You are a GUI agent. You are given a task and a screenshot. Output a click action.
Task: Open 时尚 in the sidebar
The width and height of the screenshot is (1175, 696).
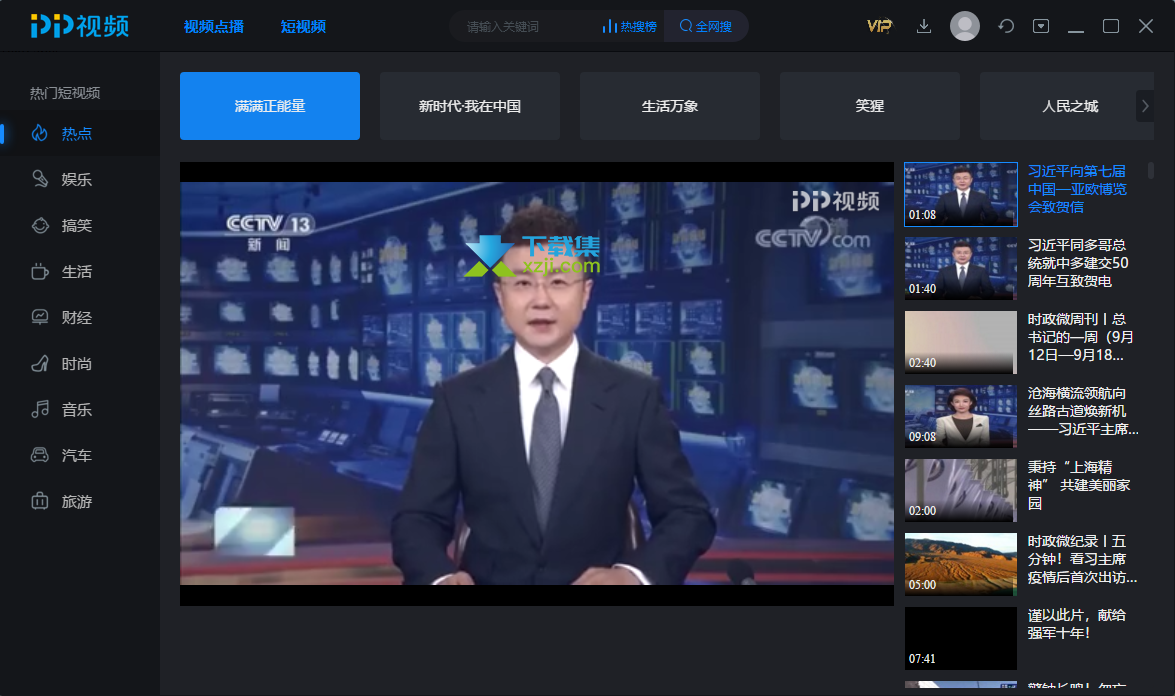[x=80, y=363]
